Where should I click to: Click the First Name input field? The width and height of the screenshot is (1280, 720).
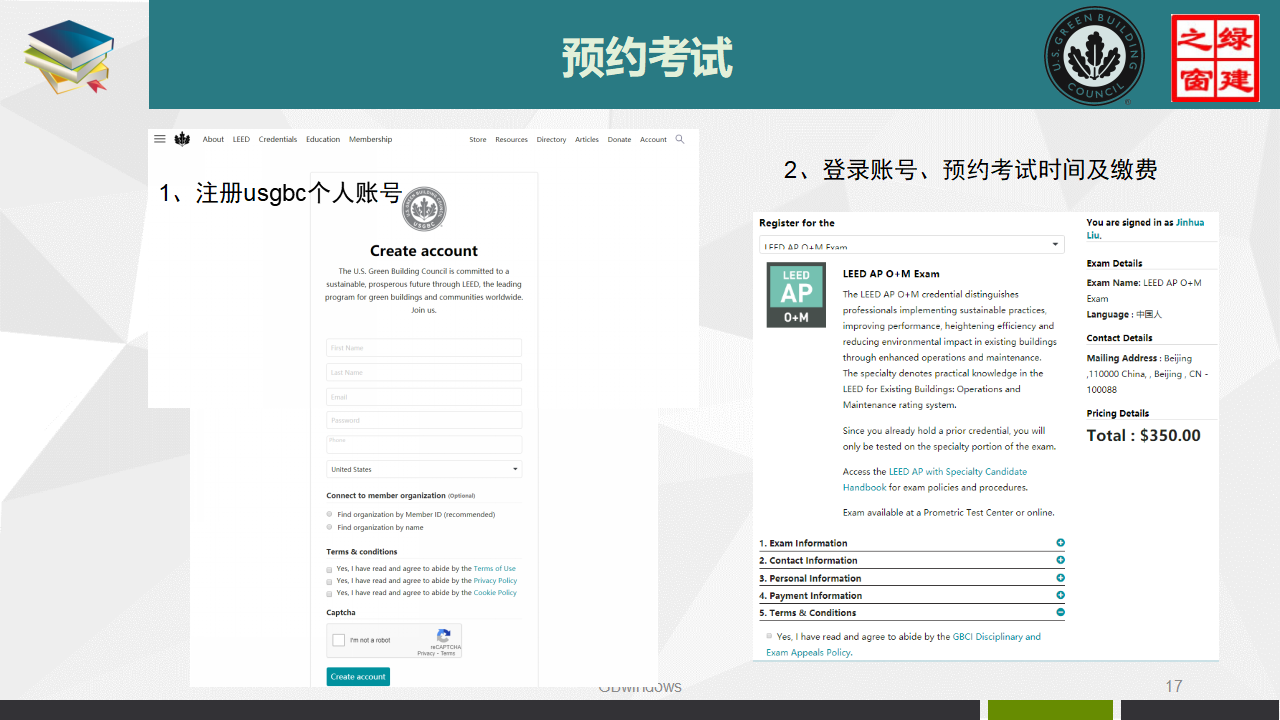(424, 348)
